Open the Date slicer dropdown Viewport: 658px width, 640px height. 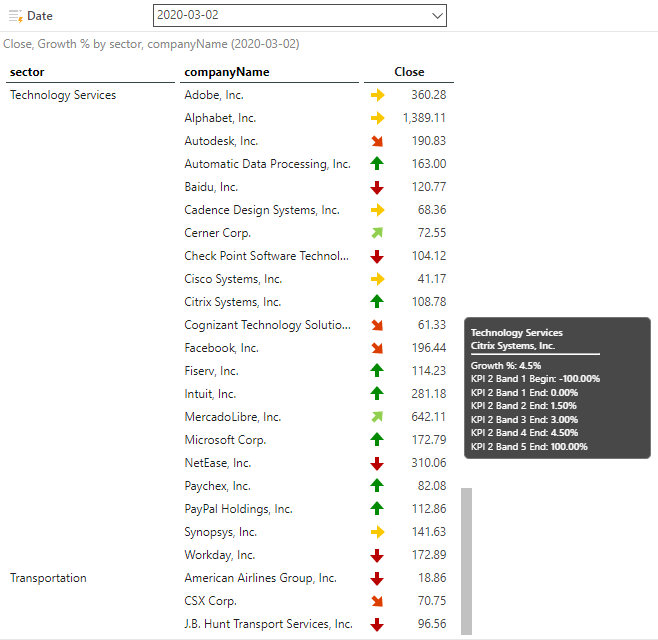tap(300, 16)
